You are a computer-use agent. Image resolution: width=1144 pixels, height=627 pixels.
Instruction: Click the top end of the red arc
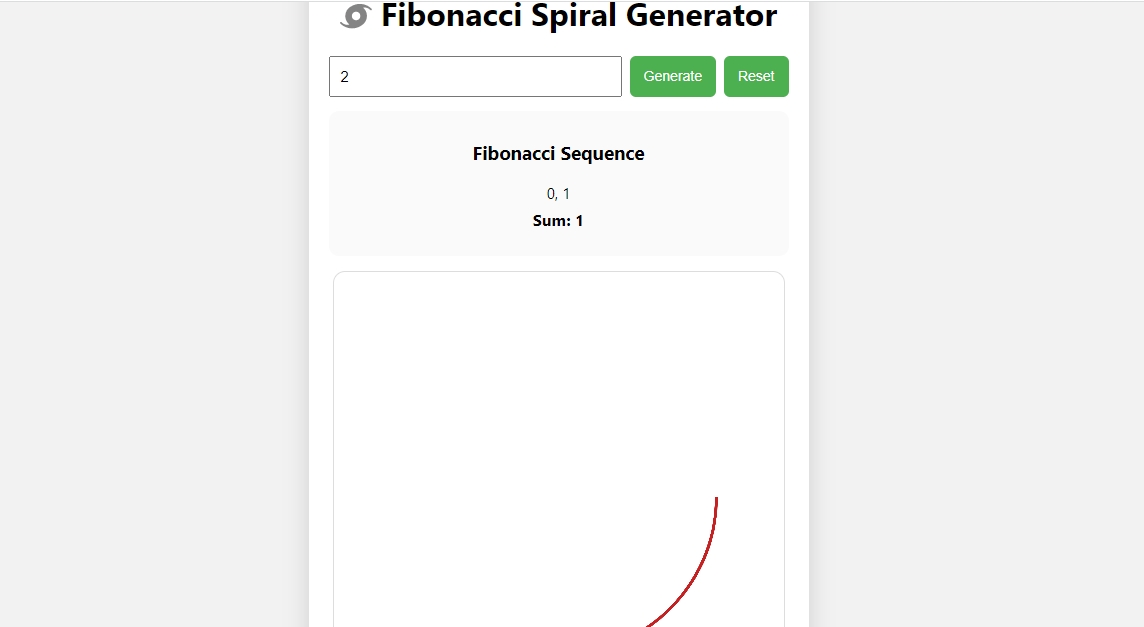(716, 499)
